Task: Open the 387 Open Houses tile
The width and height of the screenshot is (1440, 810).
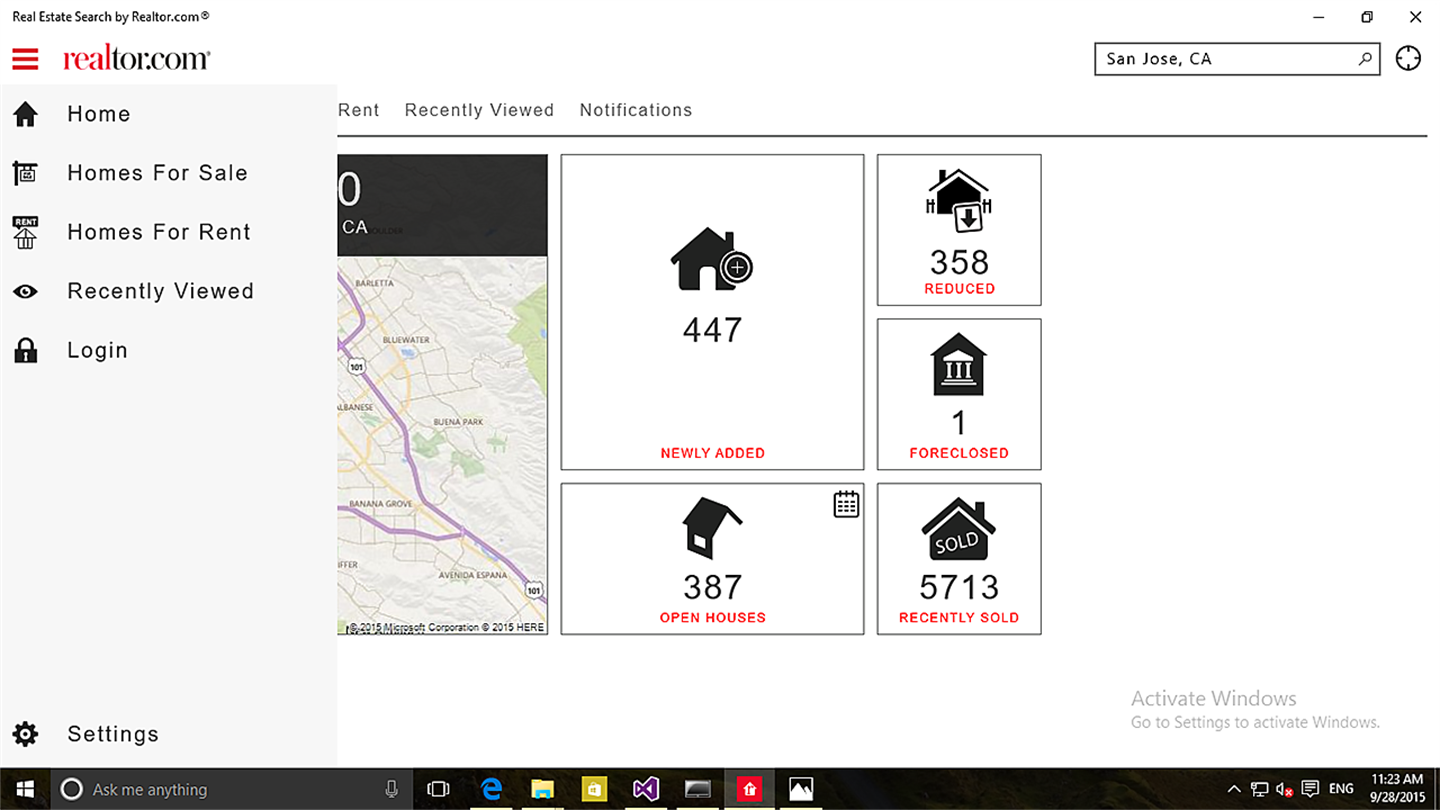Action: tap(712, 559)
